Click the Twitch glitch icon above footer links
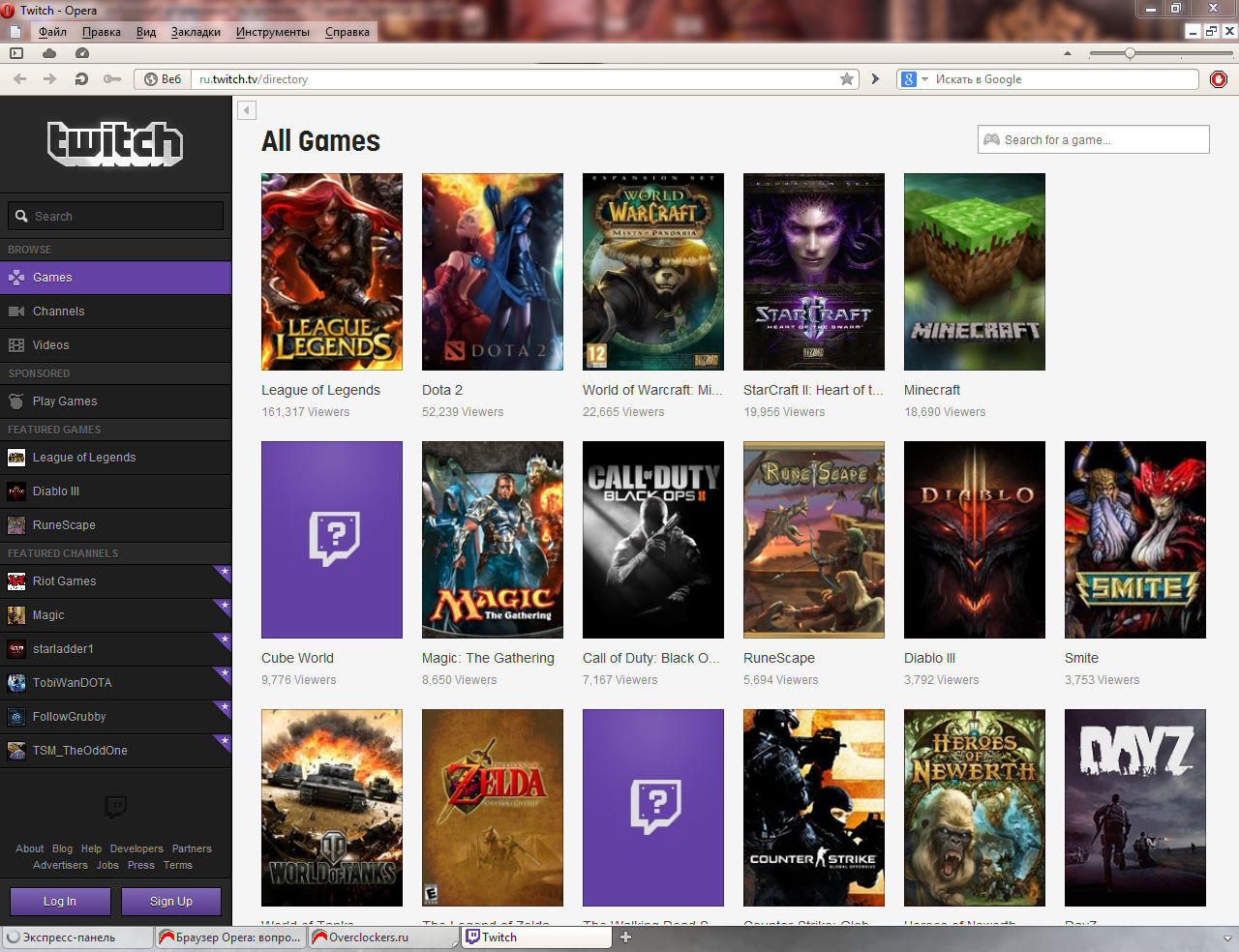Viewport: 1239px width, 952px height. tap(115, 807)
